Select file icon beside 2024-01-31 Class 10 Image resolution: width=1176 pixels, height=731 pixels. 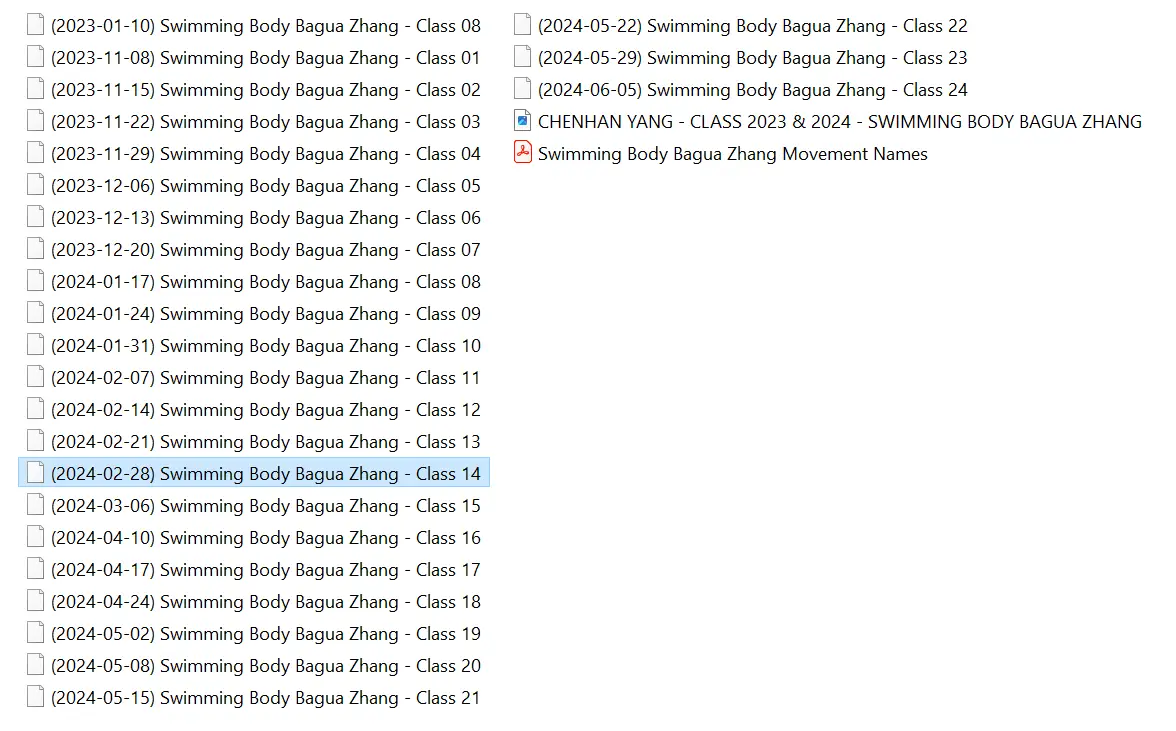tap(35, 346)
